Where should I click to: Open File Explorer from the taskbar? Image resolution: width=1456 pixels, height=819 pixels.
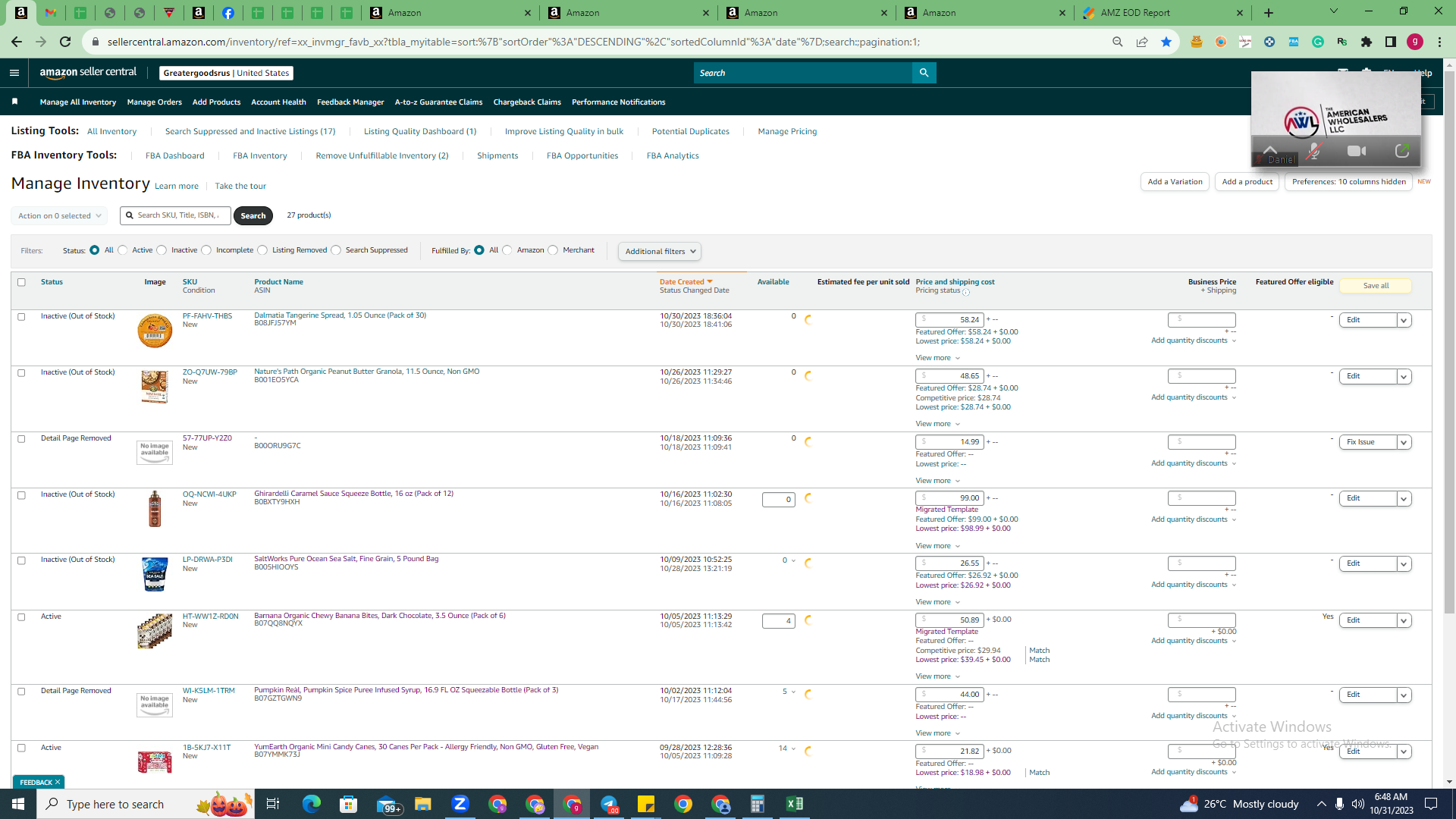pos(423,804)
